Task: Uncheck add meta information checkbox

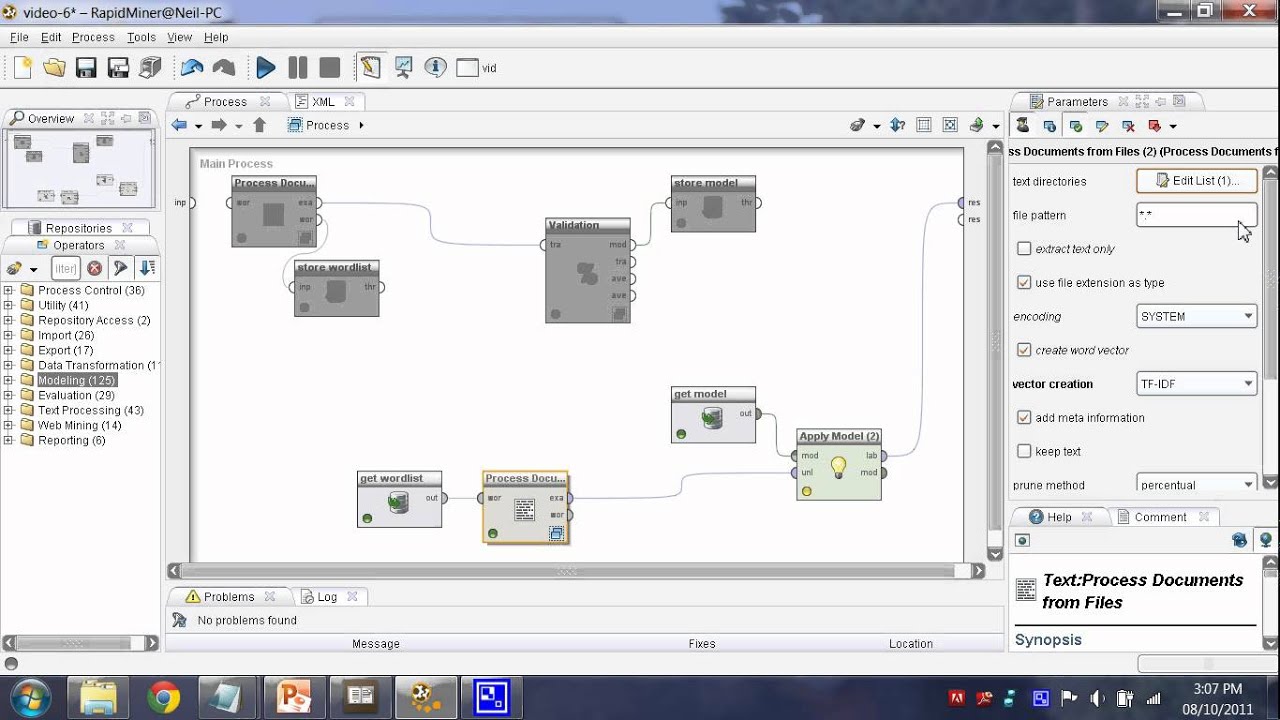Action: [1024, 418]
